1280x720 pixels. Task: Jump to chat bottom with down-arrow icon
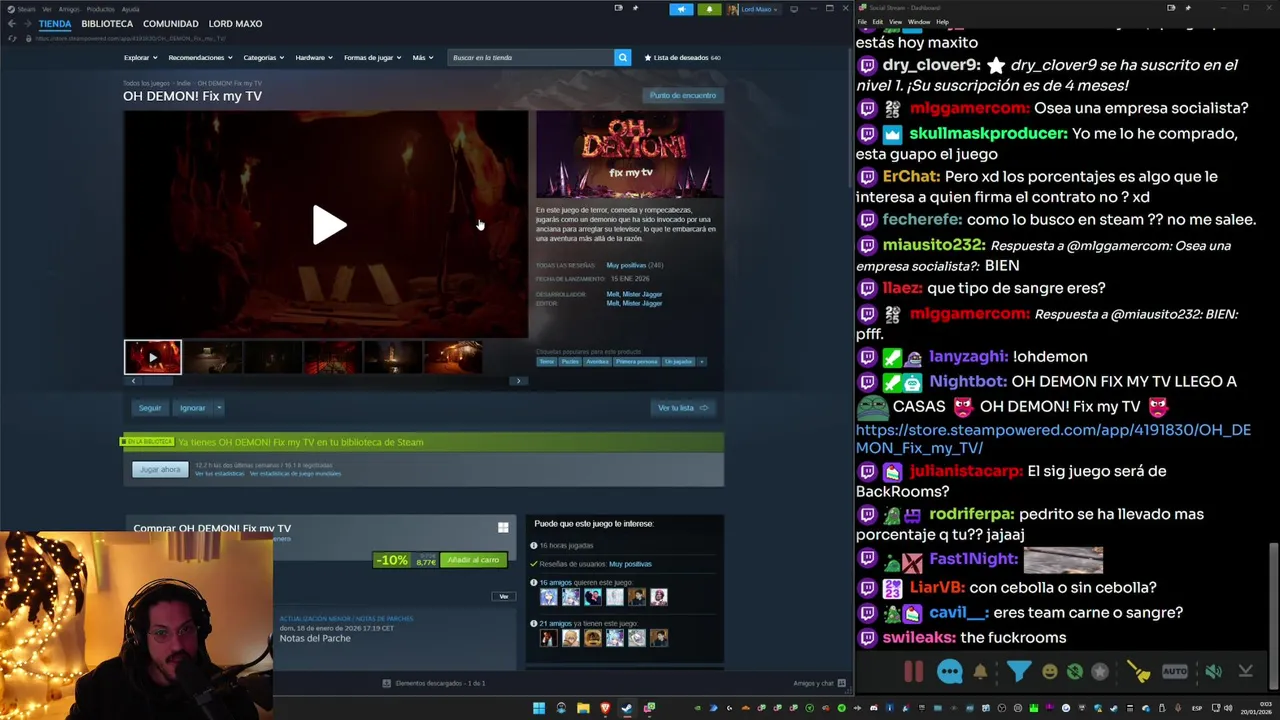coord(1245,672)
